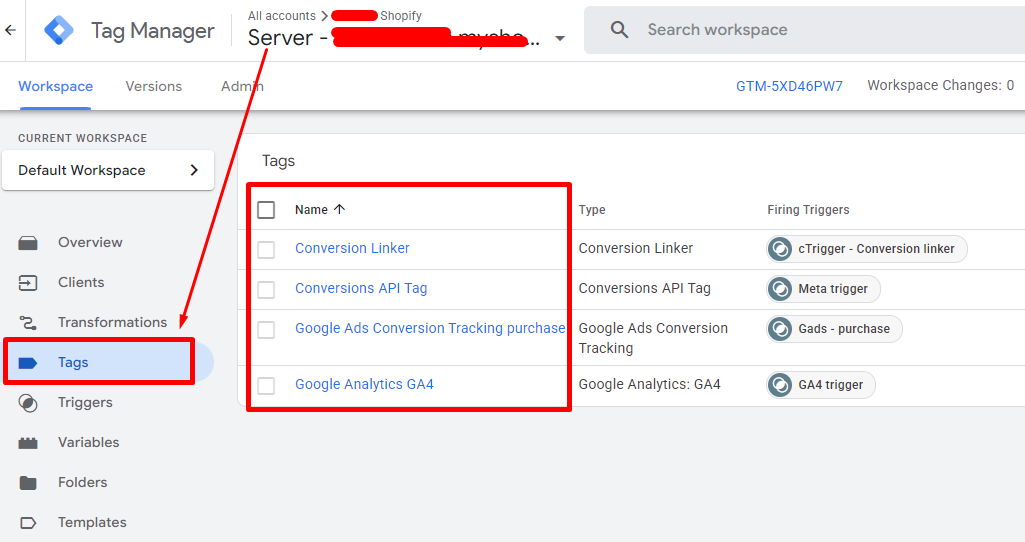Select the Google Analytics GA4 checkbox
This screenshot has width=1025, height=542.
click(x=266, y=385)
